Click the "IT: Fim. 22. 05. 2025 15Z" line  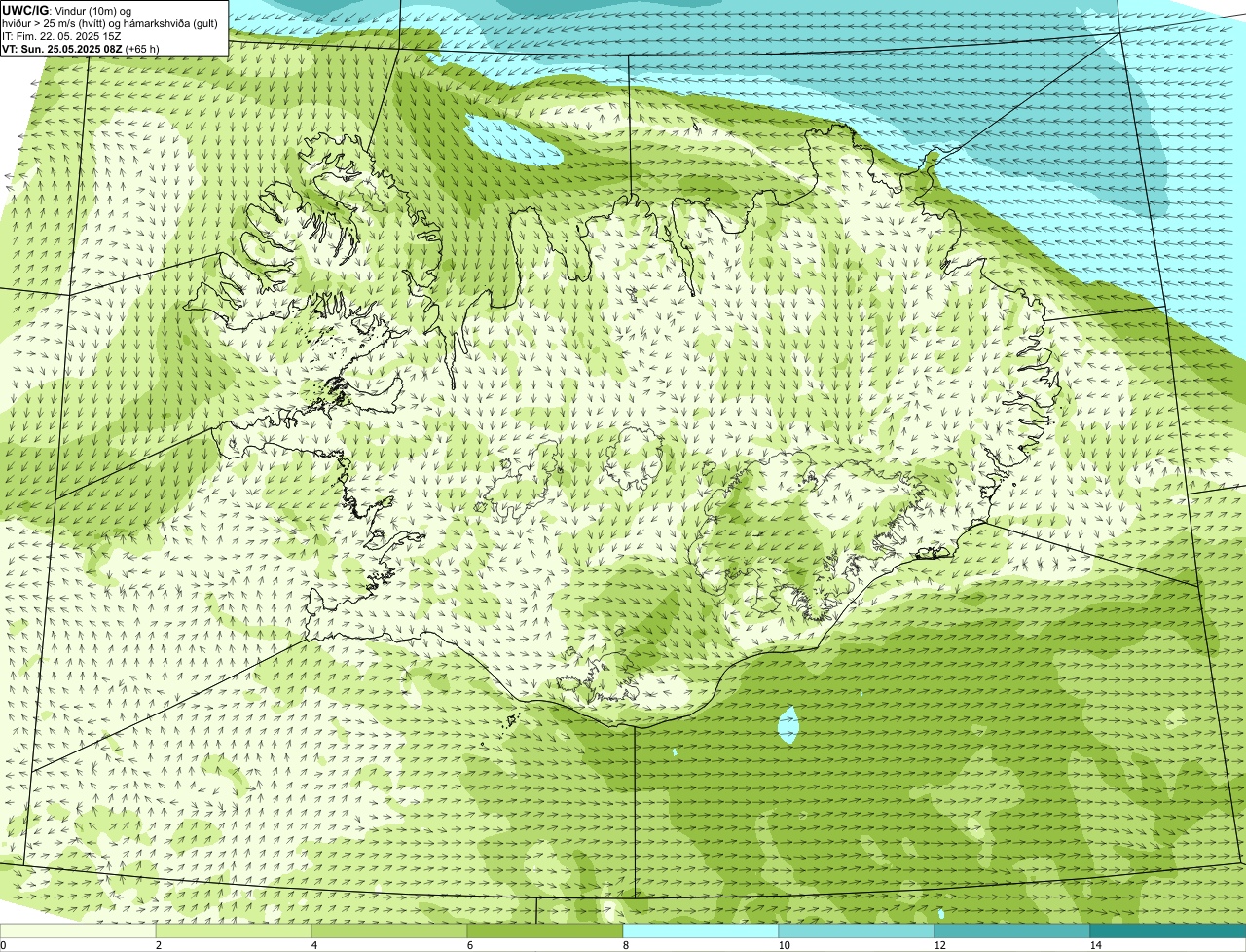[61, 36]
